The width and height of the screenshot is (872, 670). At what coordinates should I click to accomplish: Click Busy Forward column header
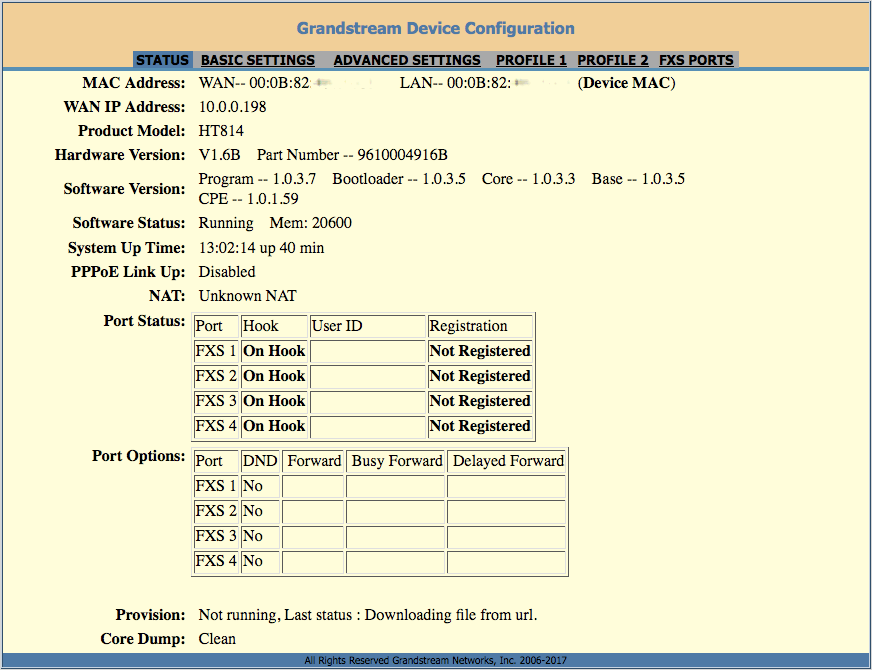coord(395,461)
